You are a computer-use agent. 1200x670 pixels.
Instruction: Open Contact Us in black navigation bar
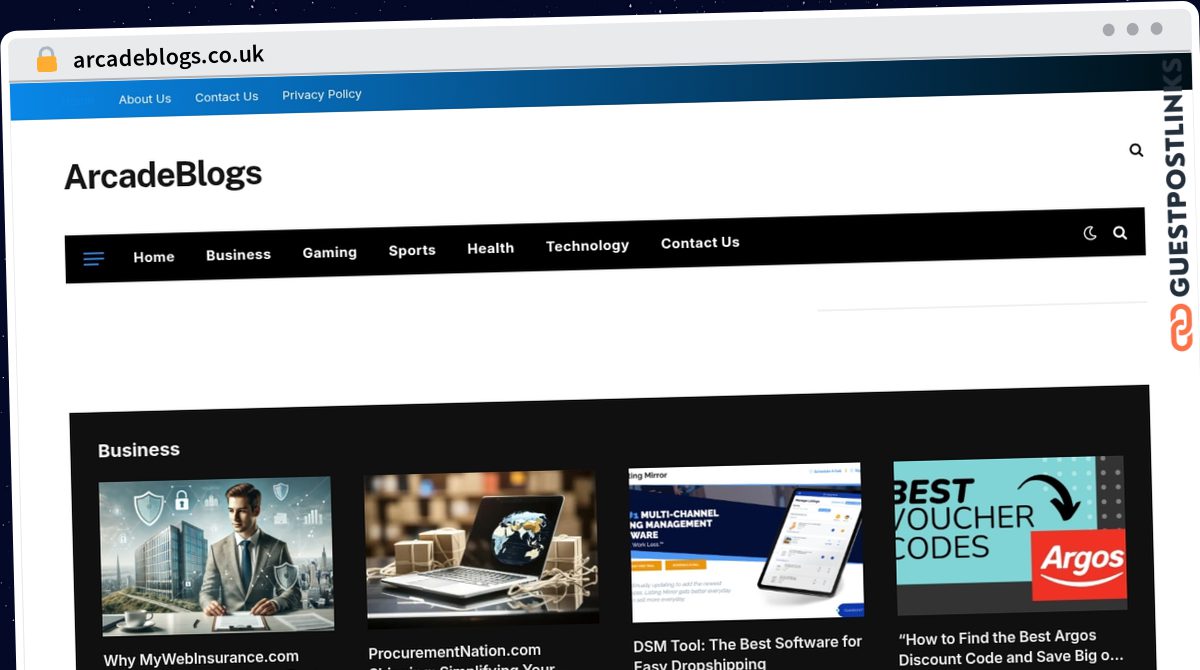pos(700,243)
